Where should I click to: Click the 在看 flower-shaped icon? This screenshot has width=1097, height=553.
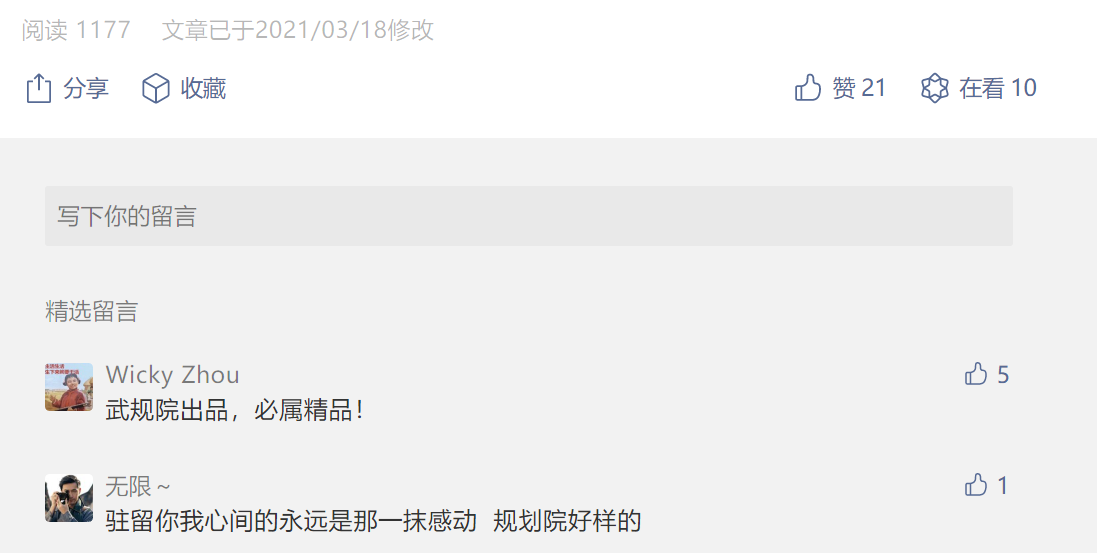tap(935, 88)
